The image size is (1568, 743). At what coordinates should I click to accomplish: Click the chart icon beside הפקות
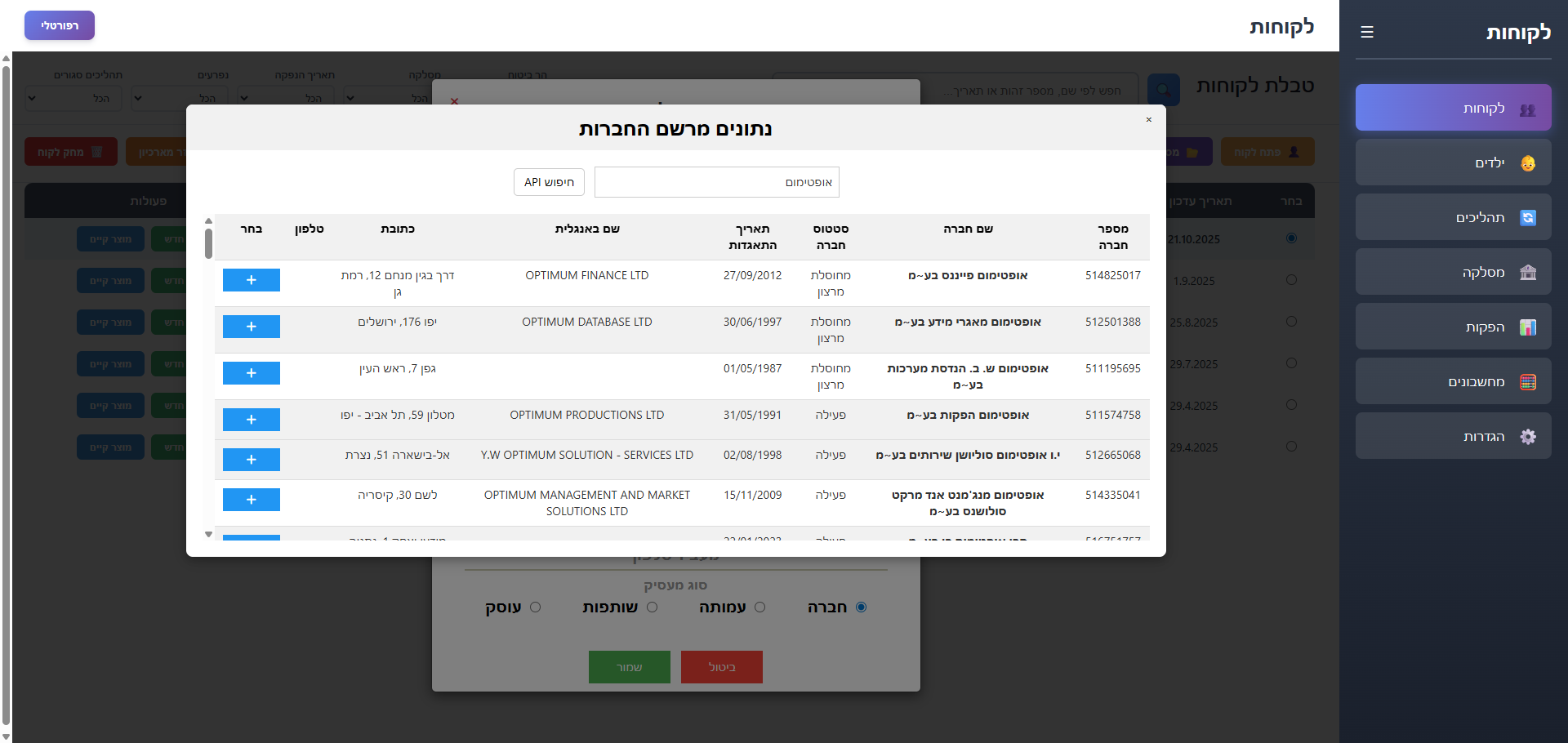tap(1528, 327)
